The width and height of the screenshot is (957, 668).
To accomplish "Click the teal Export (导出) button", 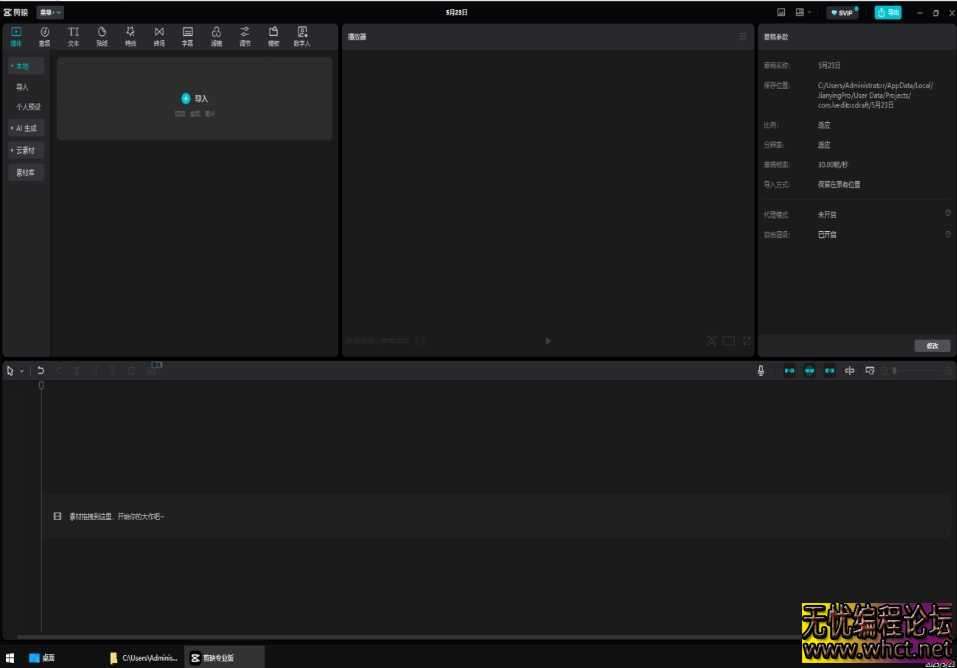I will [x=887, y=12].
